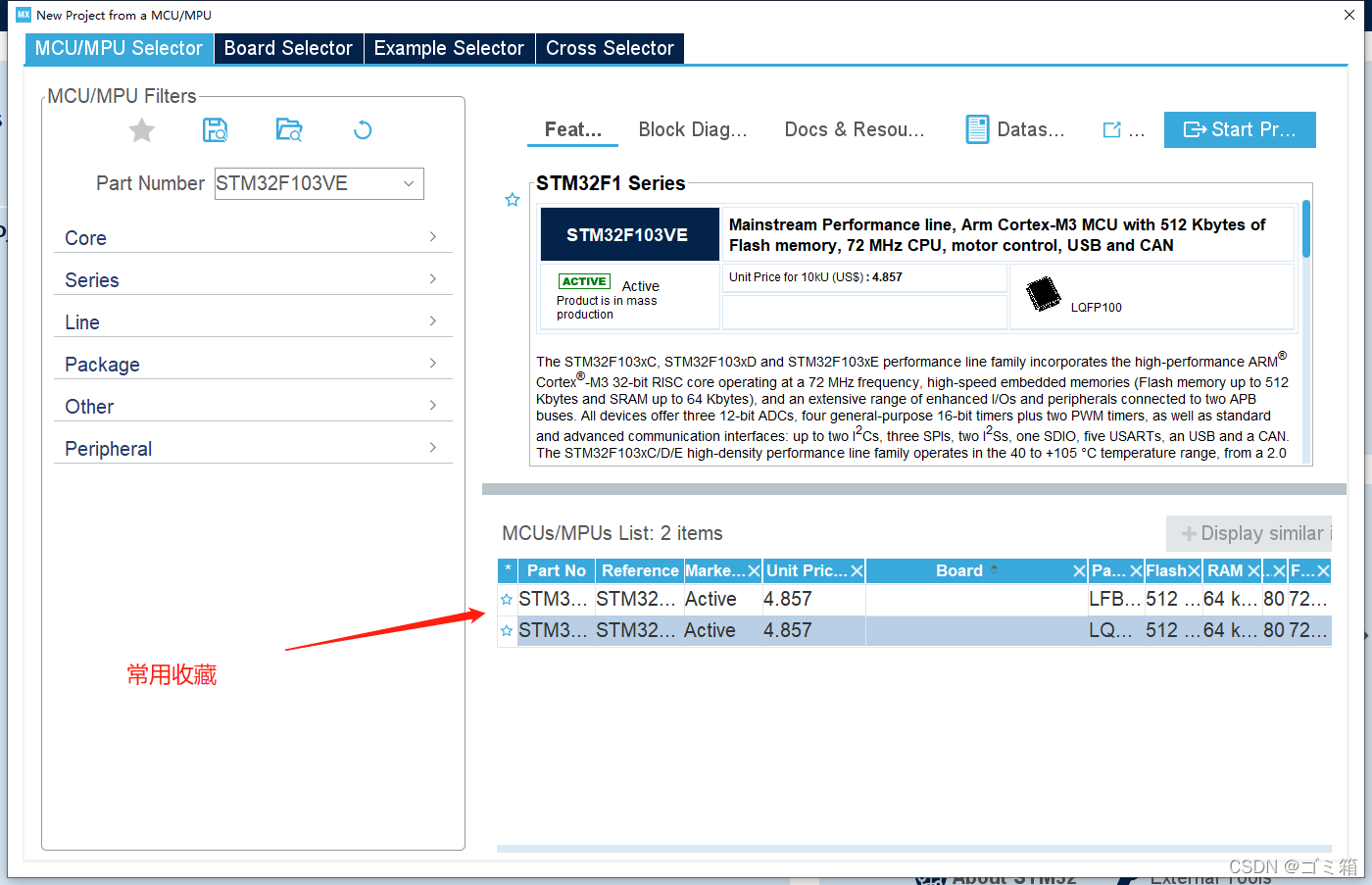Close the New Project dialog window
1372x885 pixels.
tap(1349, 15)
